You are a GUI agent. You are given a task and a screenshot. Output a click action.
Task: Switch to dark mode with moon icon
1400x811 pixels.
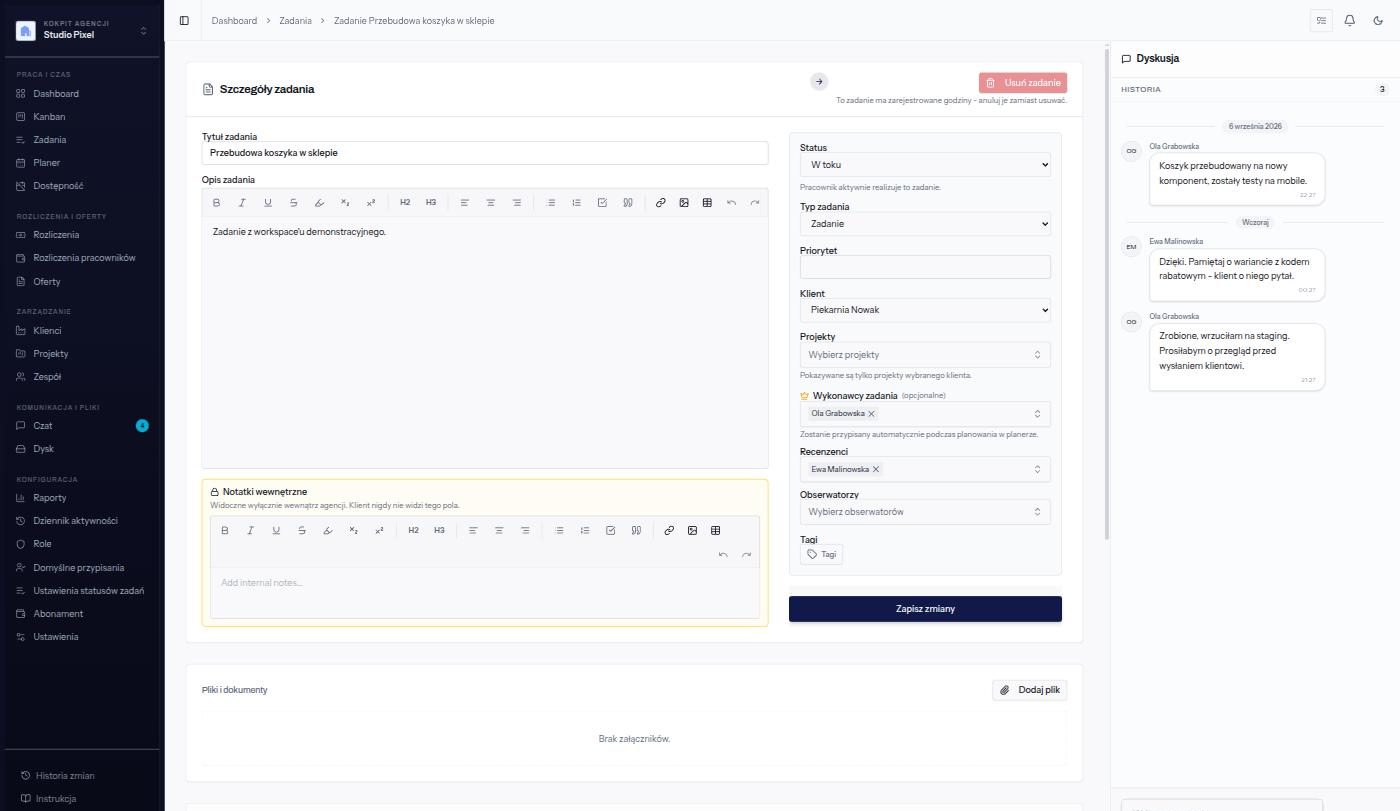coord(1378,20)
